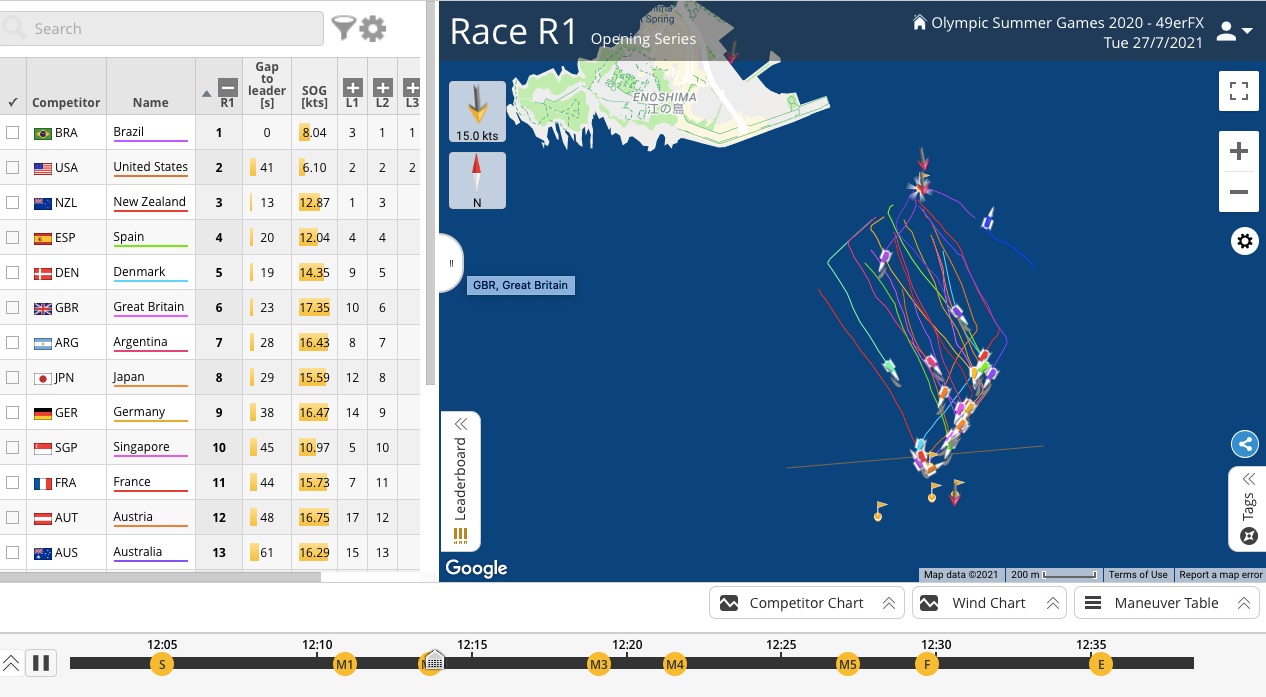Click the leaderboard horizontal scrollbar
Image resolution: width=1266 pixels, height=697 pixels.
(160, 576)
